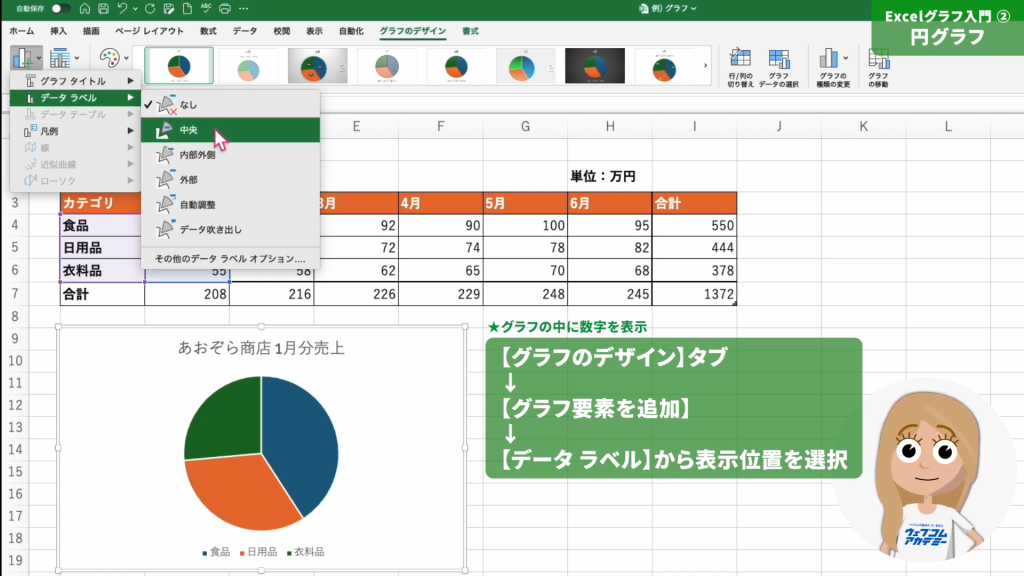
Task: Click the home icon in title bar
Action: tap(86, 8)
